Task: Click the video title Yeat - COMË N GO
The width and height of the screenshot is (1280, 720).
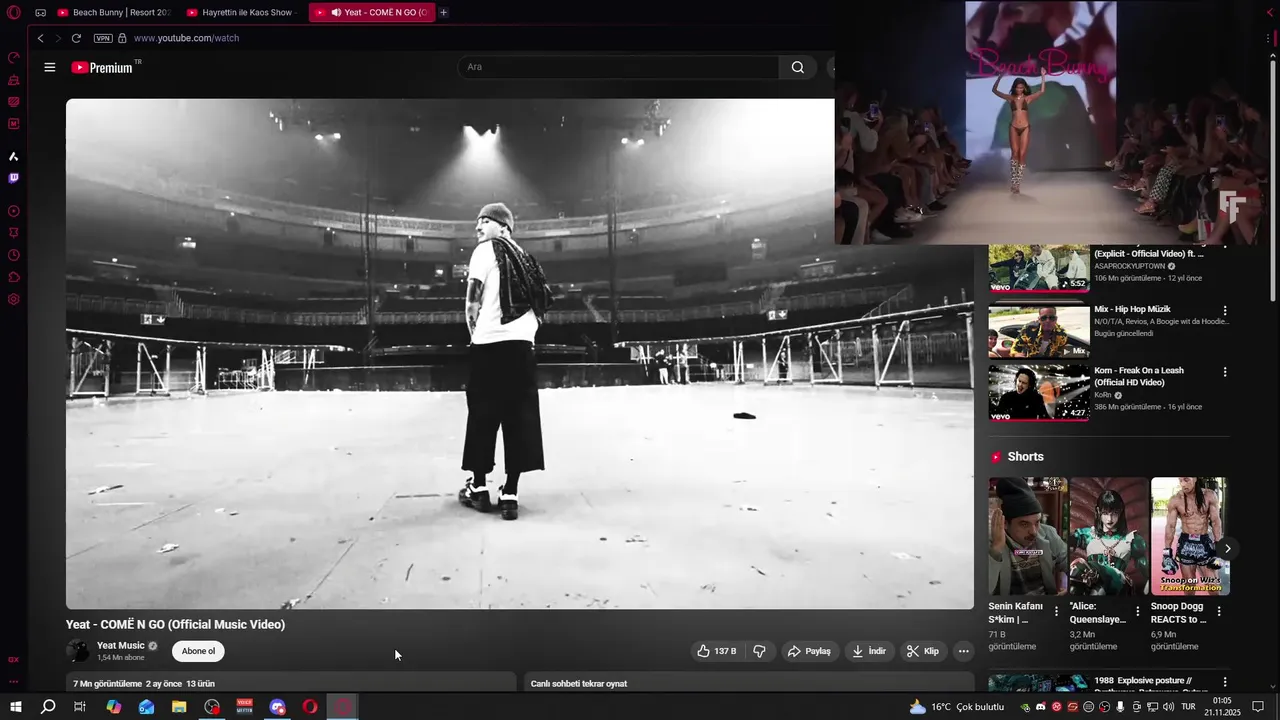Action: coord(175,624)
